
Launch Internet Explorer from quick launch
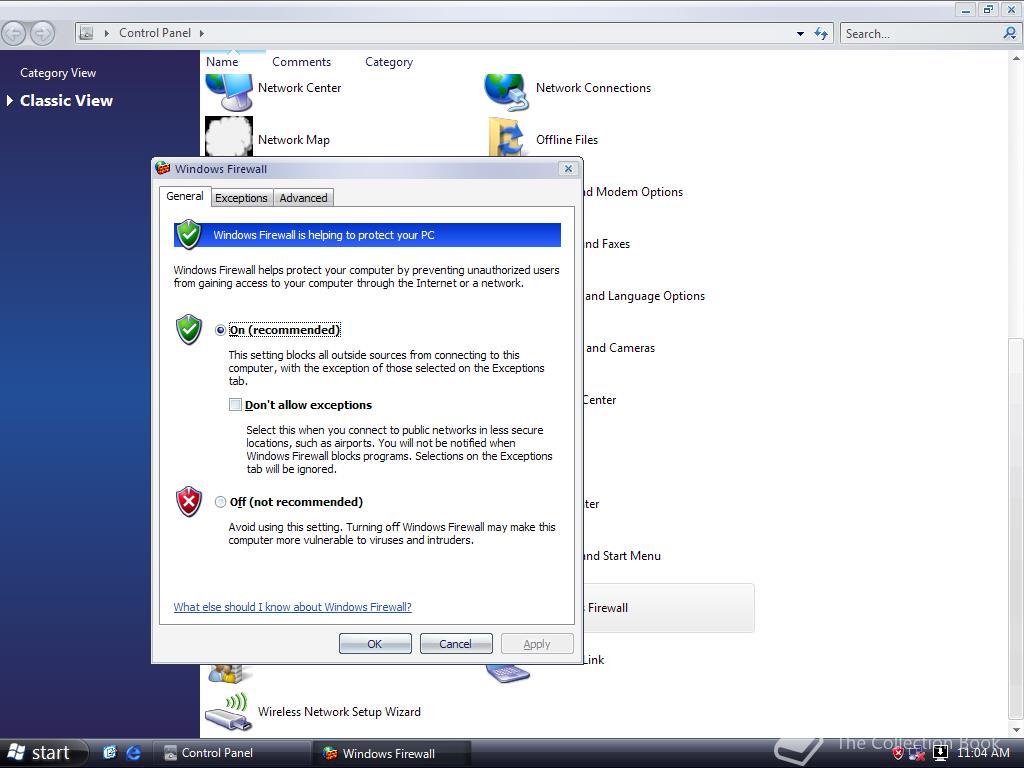point(134,753)
